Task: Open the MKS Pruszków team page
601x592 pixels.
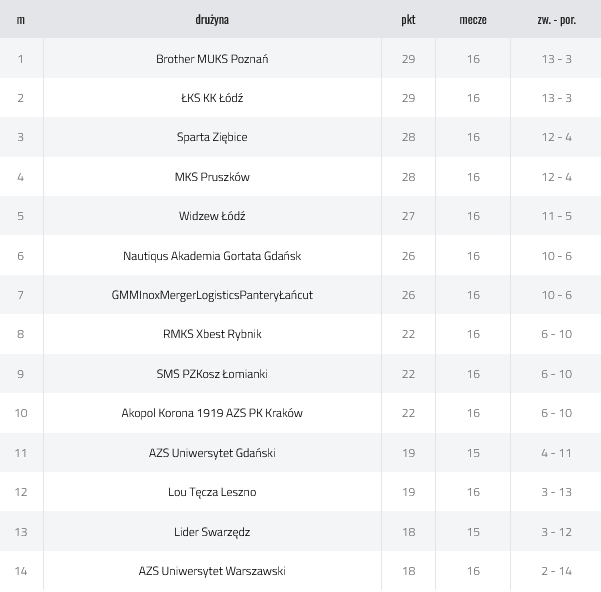Action: click(212, 177)
